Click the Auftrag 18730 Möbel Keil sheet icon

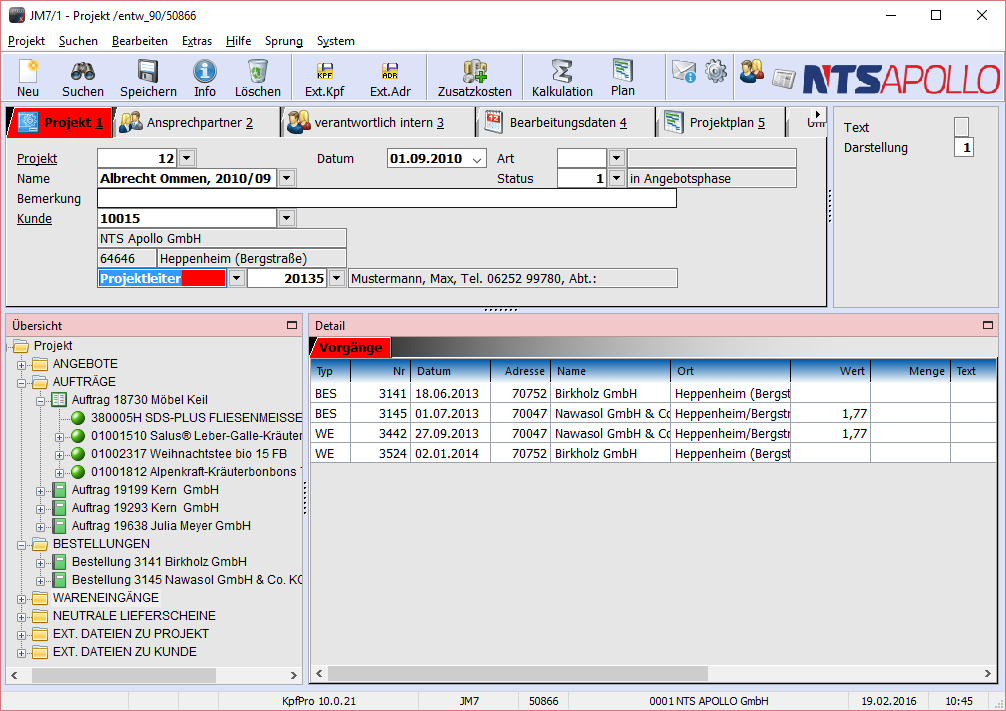click(x=59, y=400)
